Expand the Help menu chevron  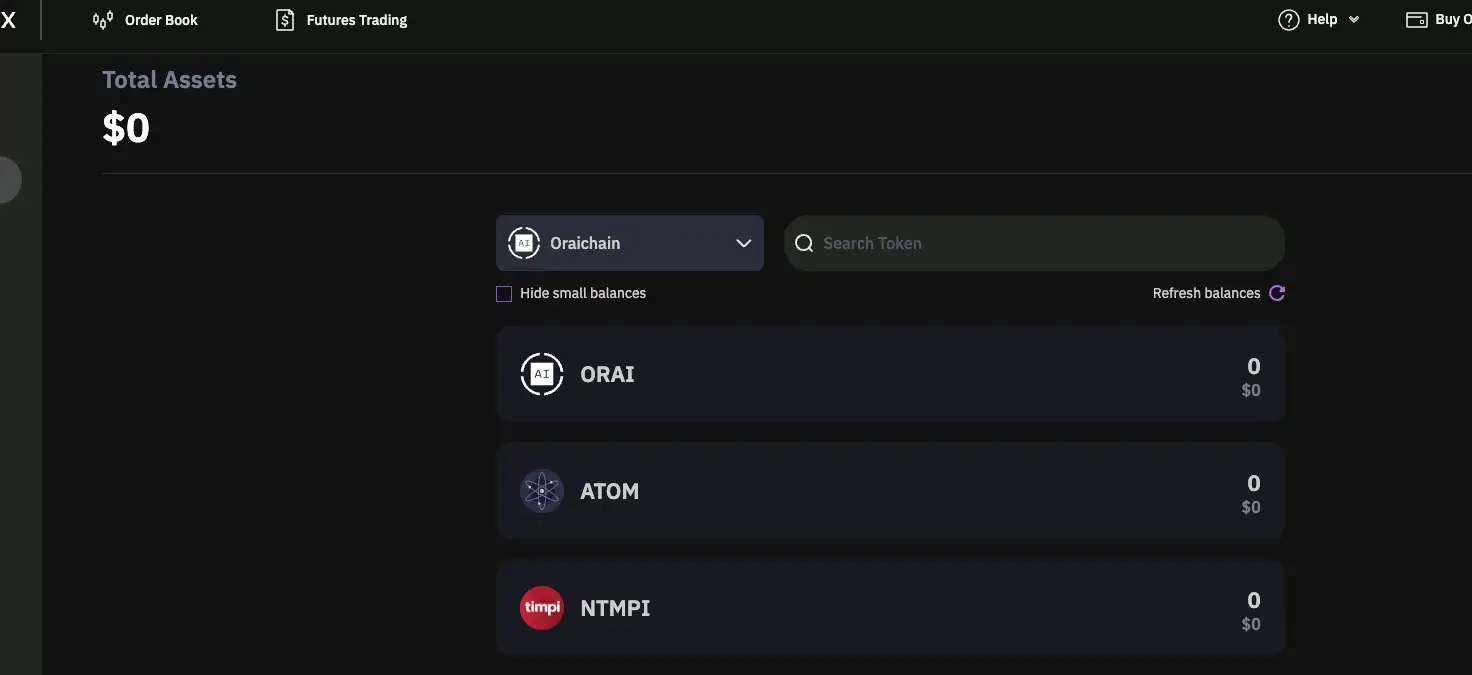tap(1354, 20)
